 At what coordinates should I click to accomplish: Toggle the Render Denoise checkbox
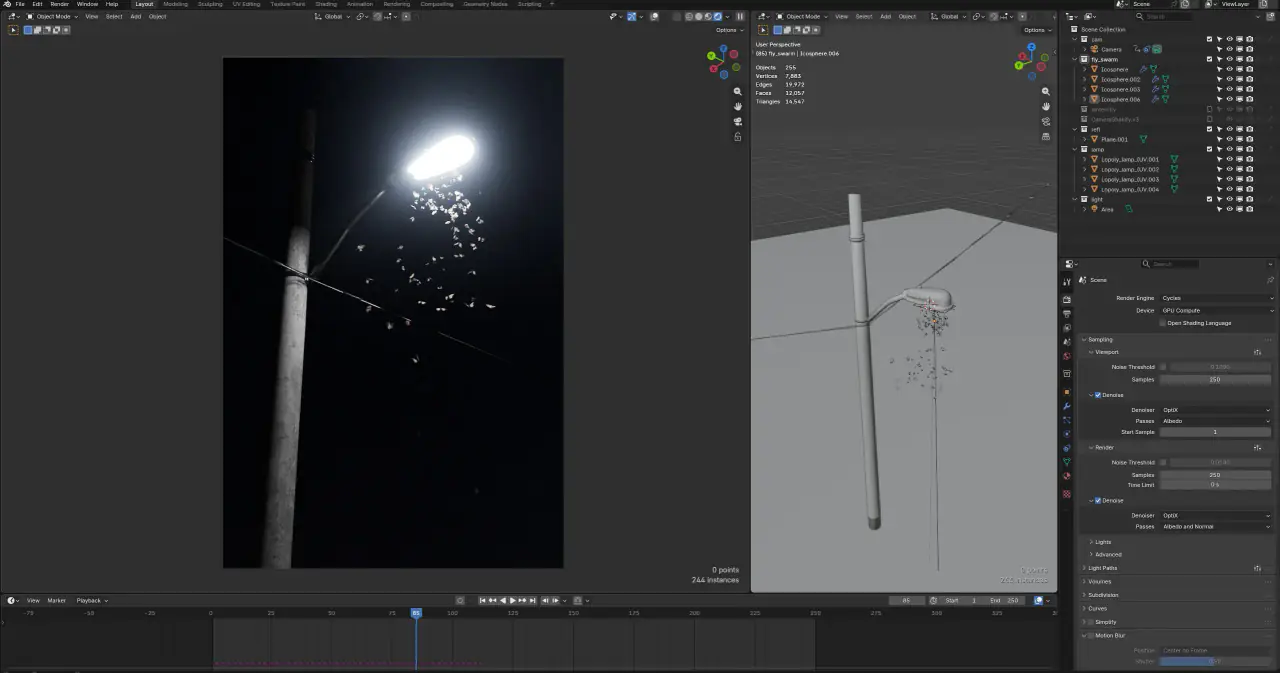point(1098,500)
